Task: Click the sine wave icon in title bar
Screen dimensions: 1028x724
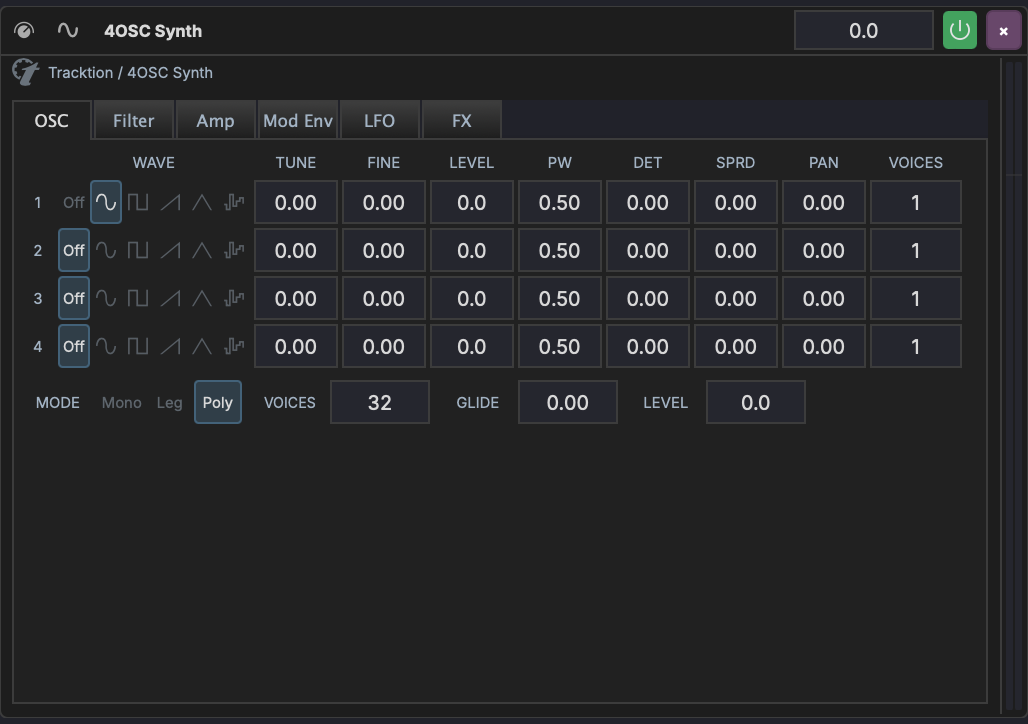Action: [67, 30]
